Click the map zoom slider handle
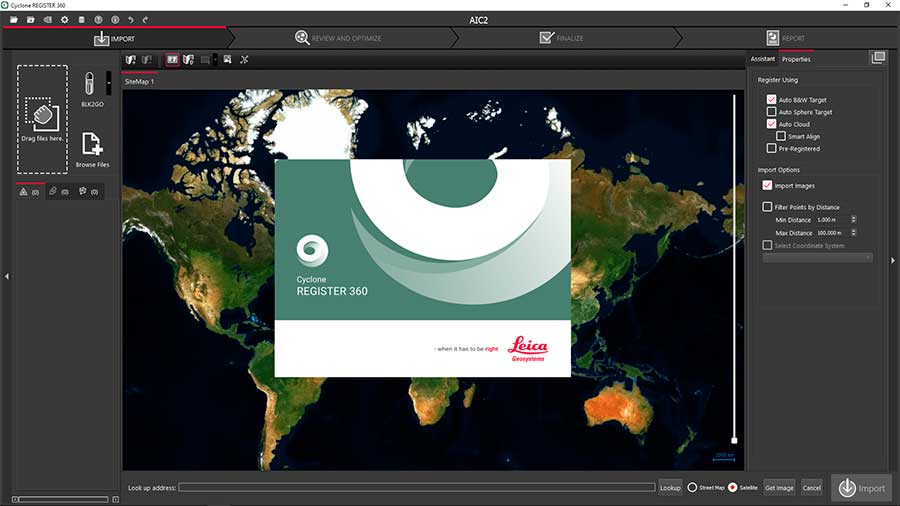This screenshot has width=900, height=506. point(734,441)
